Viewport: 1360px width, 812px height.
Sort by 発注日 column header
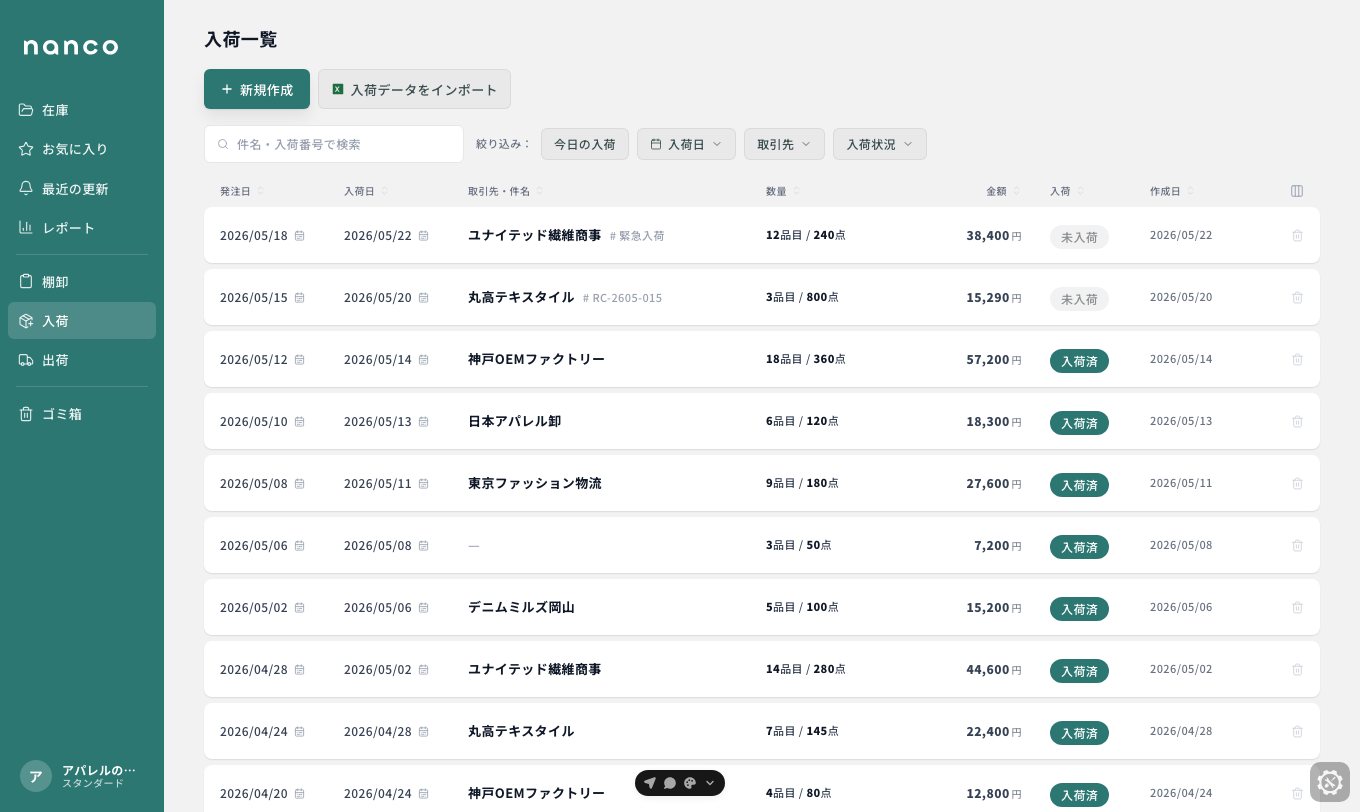click(242, 191)
